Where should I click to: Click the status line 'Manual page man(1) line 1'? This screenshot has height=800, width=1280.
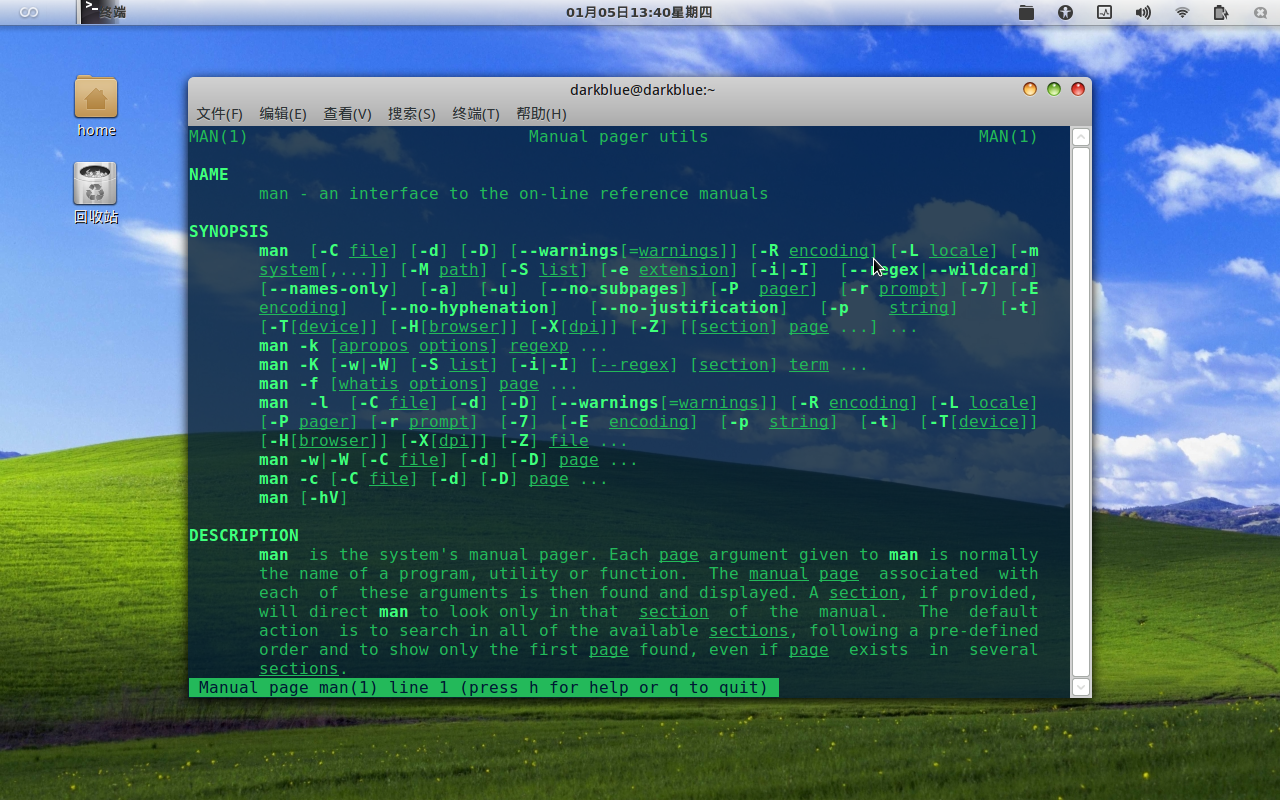click(x=484, y=688)
